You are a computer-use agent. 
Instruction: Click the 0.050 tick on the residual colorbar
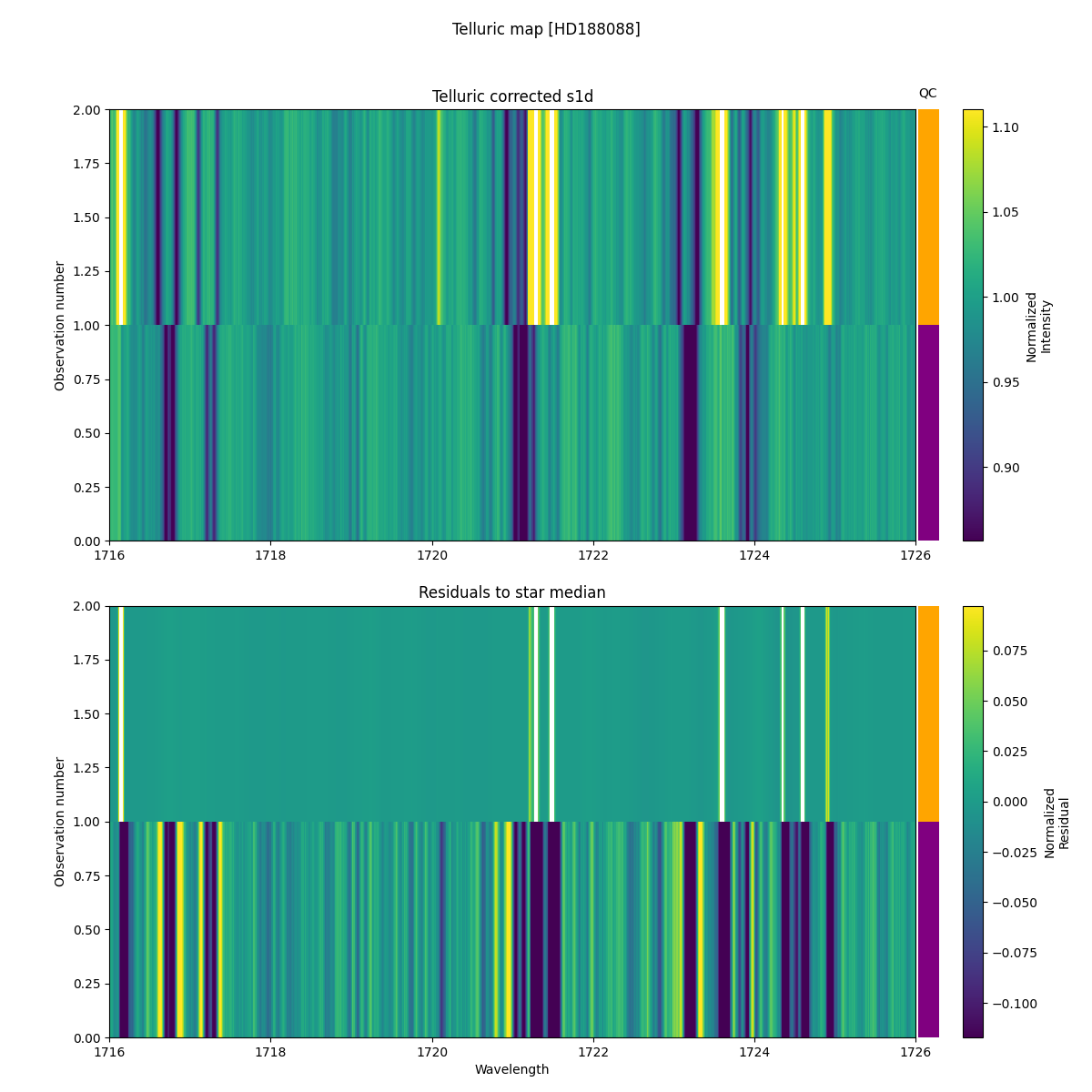tap(1008, 701)
